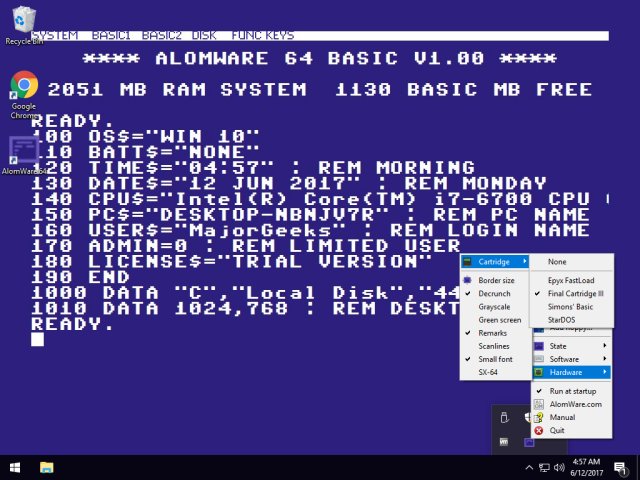640x480 pixels.
Task: Open the Action Center notification icon
Action: coord(621,468)
